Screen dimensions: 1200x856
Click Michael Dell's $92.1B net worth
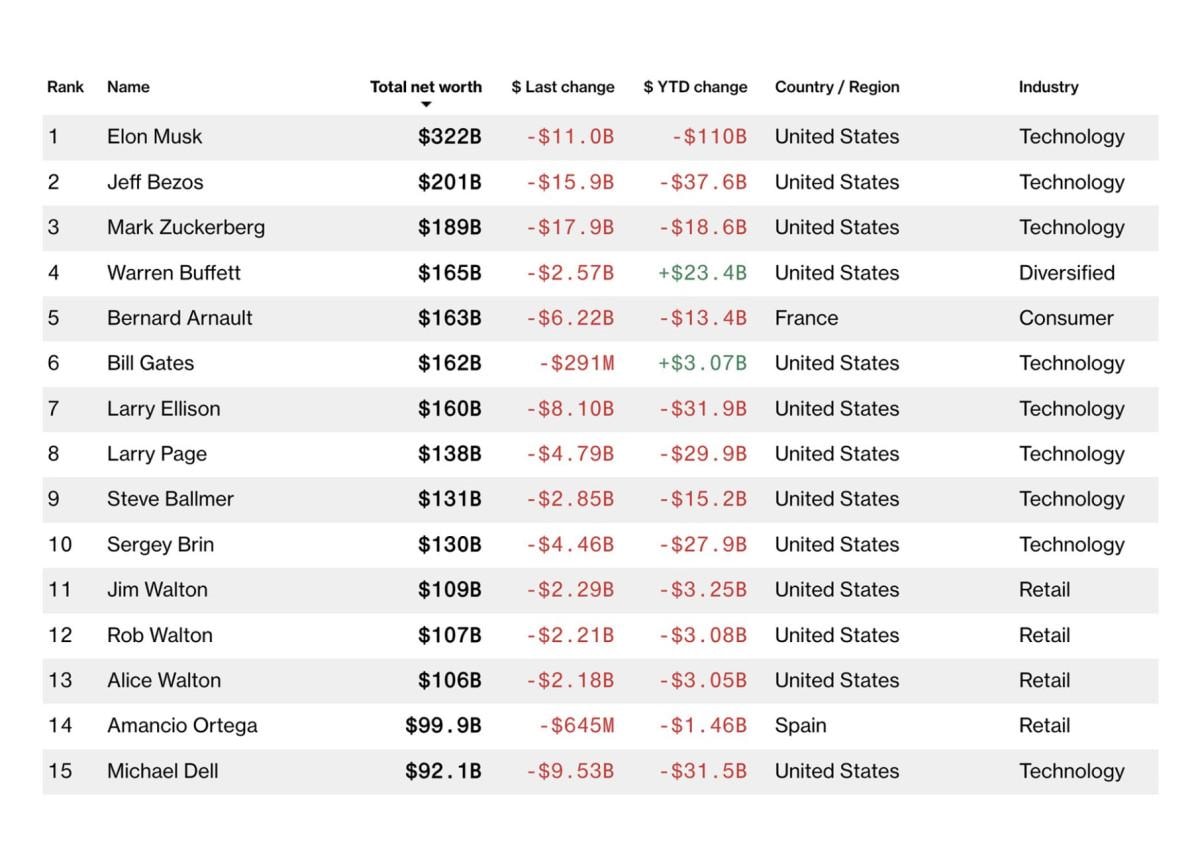click(x=443, y=771)
